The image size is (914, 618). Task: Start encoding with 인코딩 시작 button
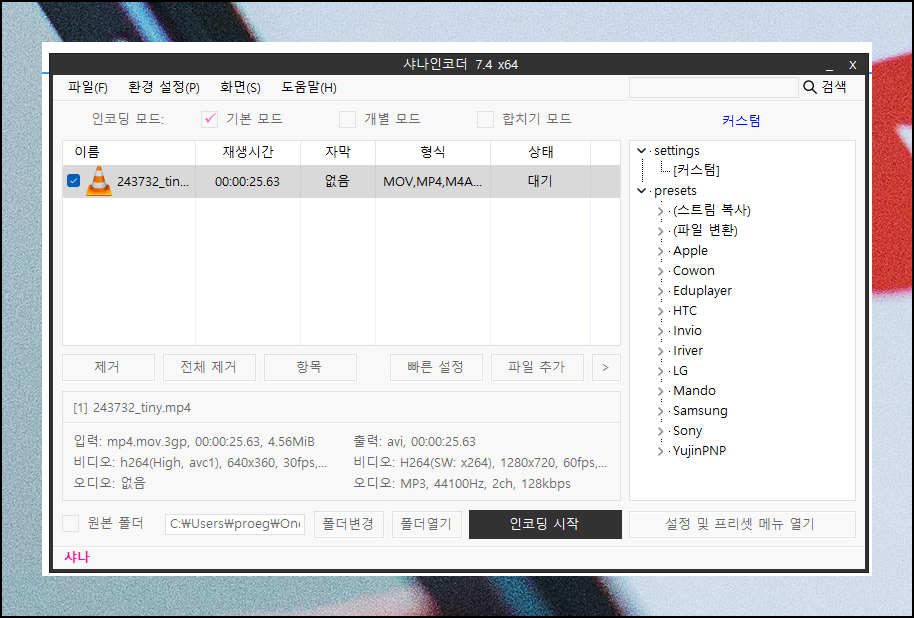545,524
